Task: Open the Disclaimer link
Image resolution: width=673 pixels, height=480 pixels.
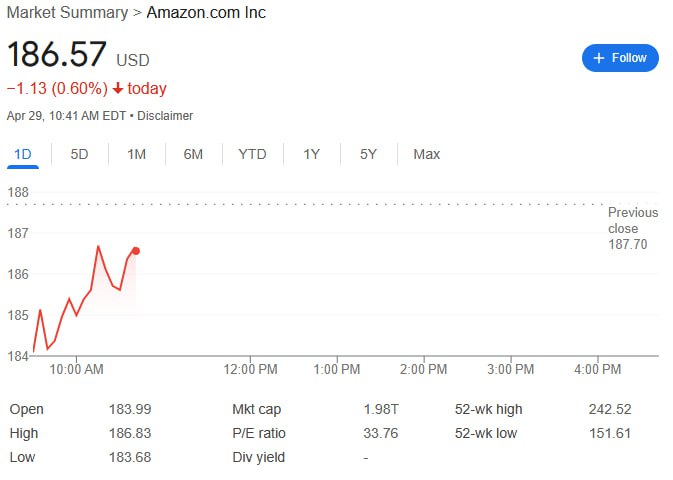Action: click(165, 116)
